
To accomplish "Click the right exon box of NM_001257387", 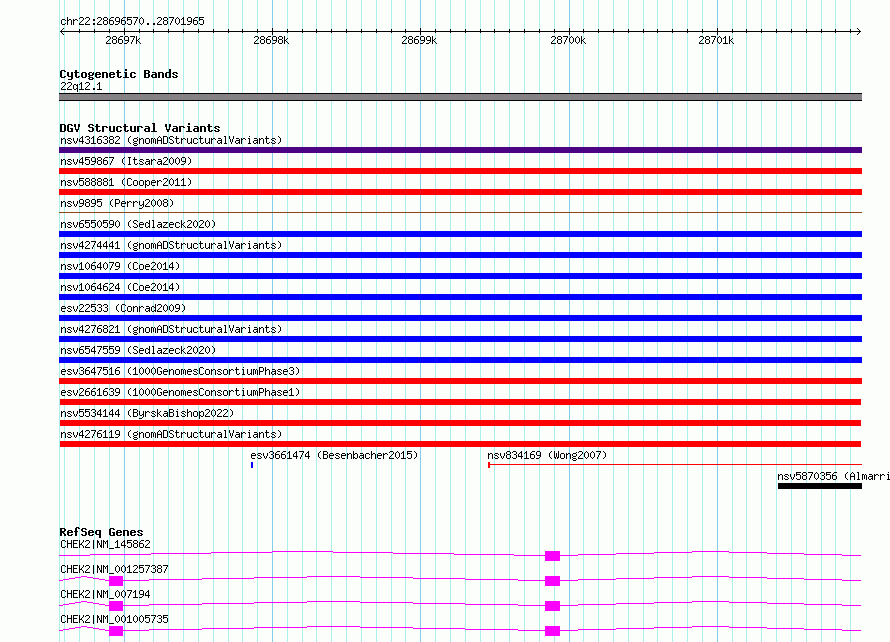I will coord(552,581).
